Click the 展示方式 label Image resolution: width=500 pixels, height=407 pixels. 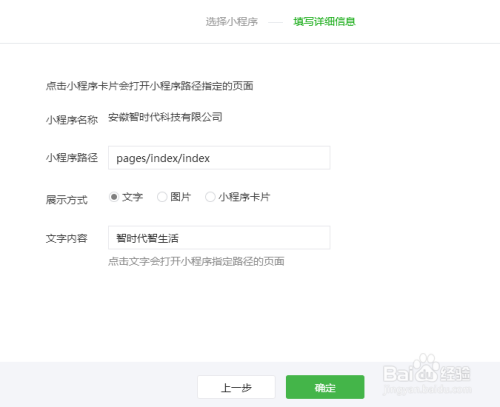pyautogui.click(x=67, y=200)
